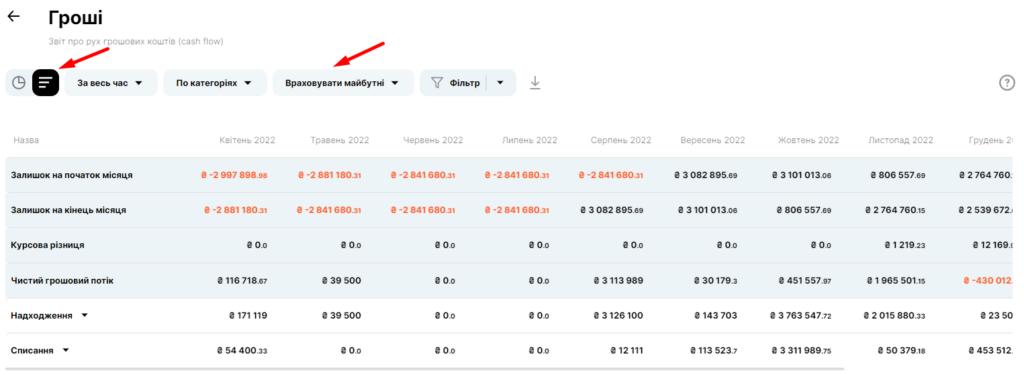Click the ₴ -2 997 898.98 value
The height and width of the screenshot is (375, 1024).
(234, 175)
